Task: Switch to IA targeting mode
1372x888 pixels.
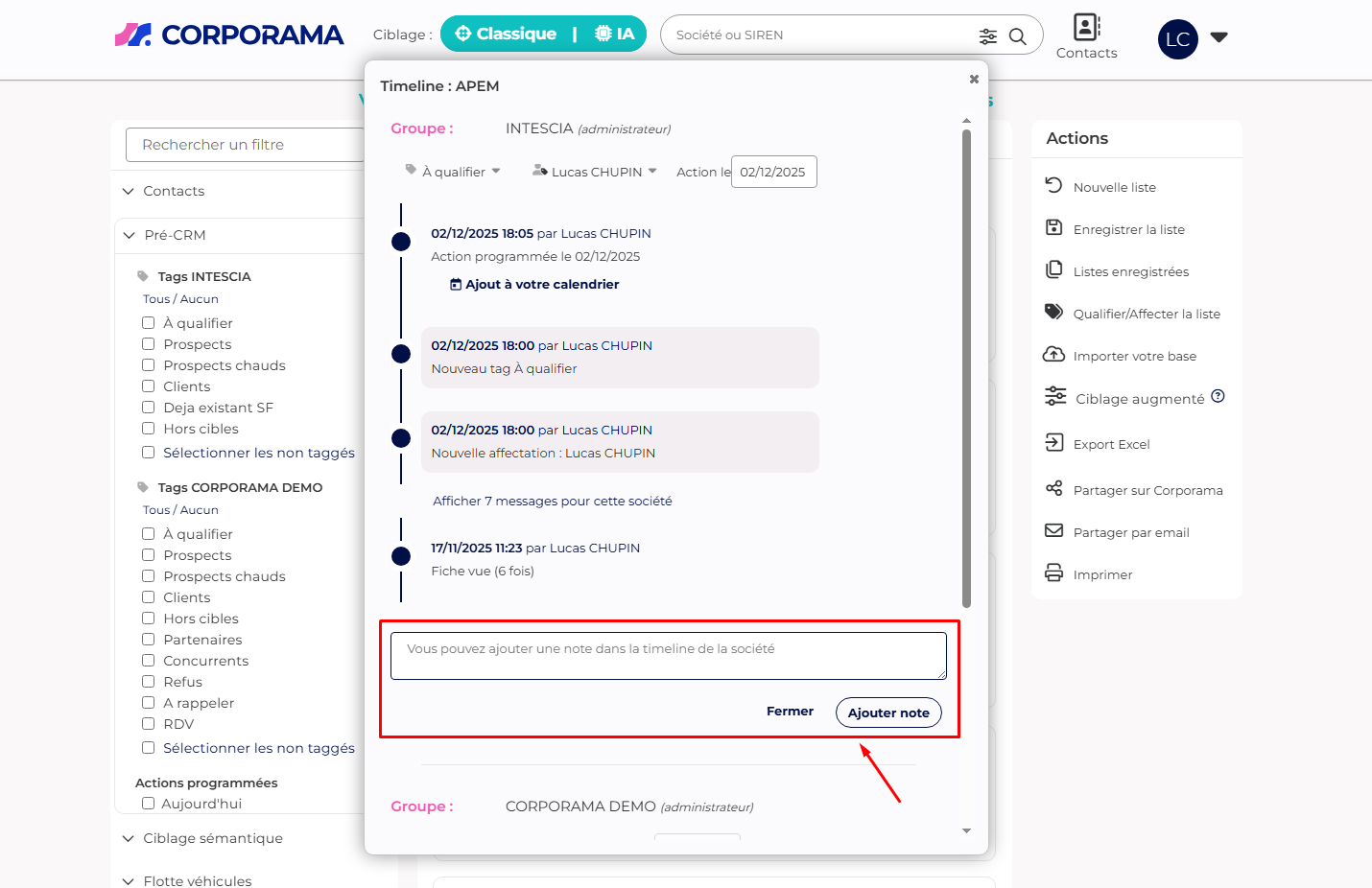Action: pos(615,35)
